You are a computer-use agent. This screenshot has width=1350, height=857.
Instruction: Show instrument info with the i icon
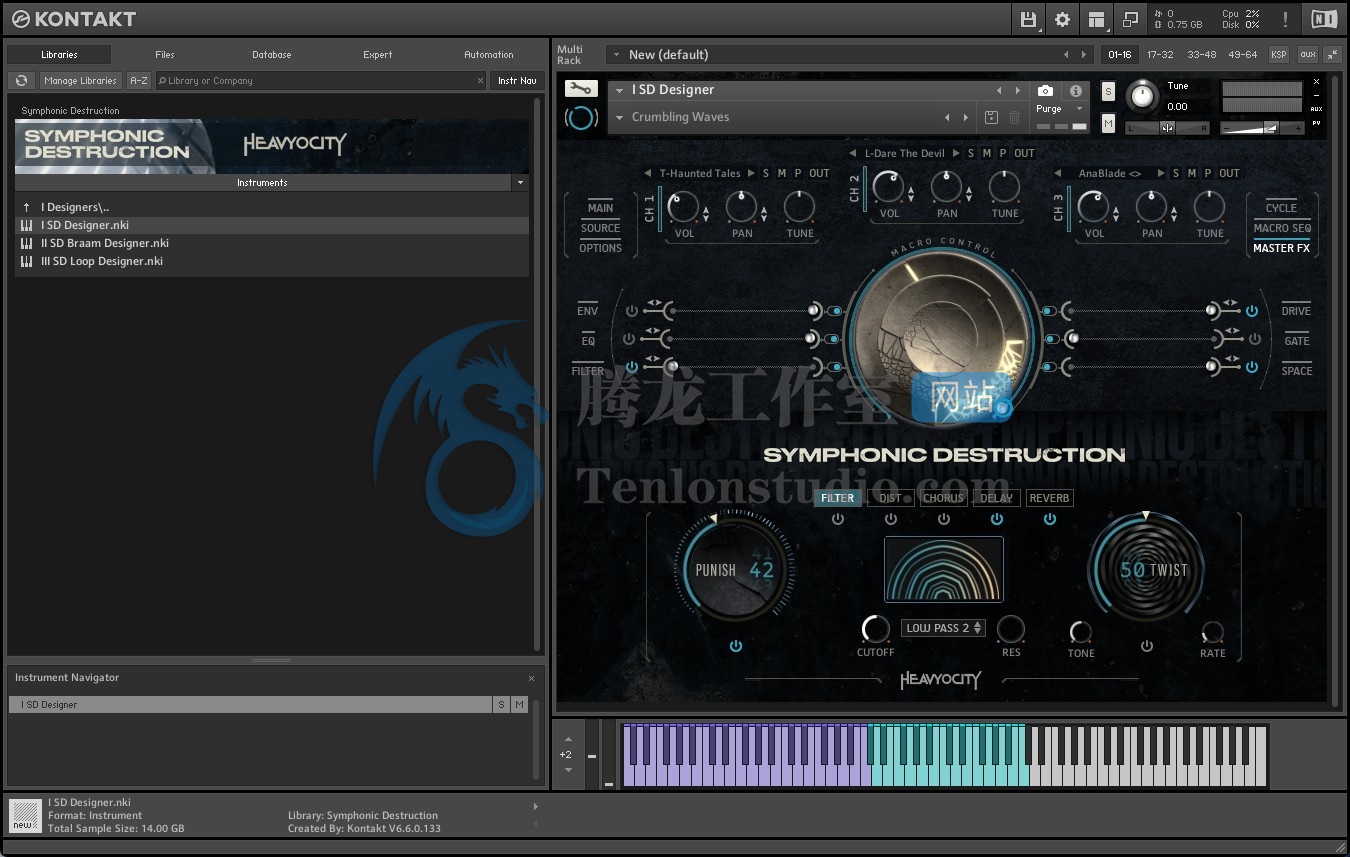tap(1076, 91)
